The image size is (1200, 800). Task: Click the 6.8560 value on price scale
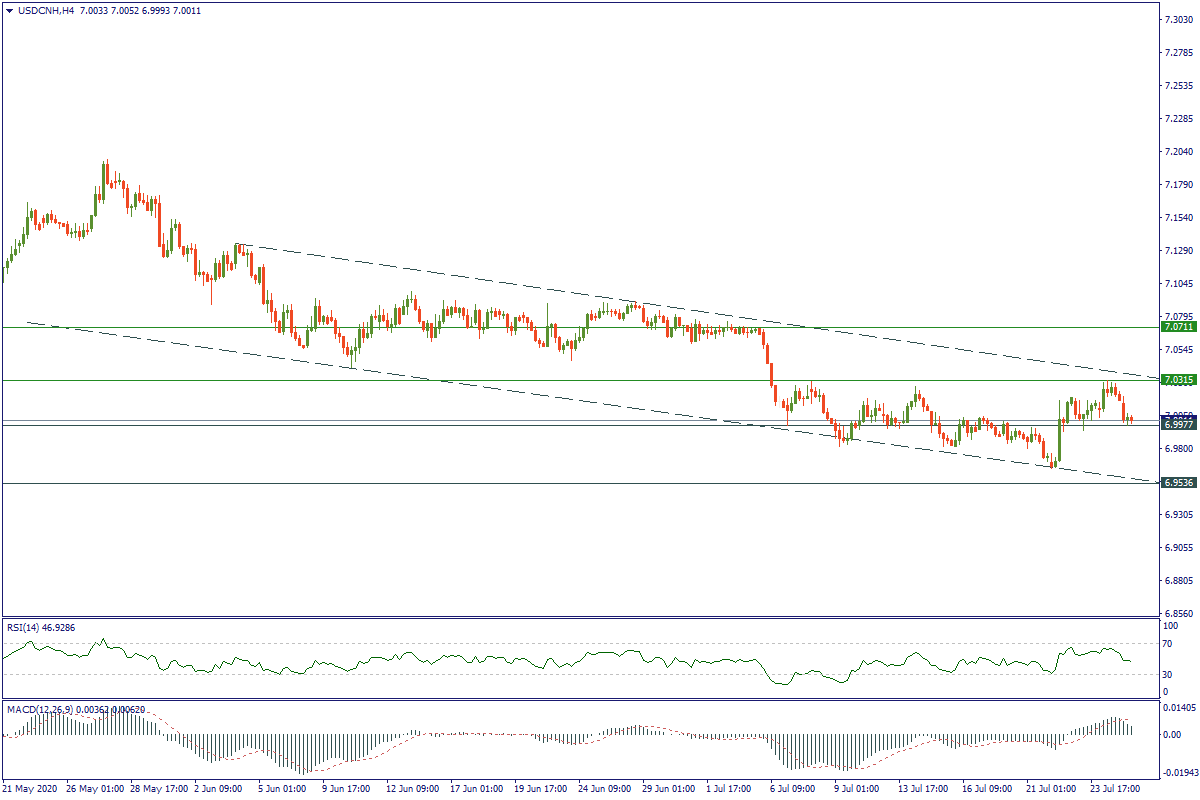1177,613
